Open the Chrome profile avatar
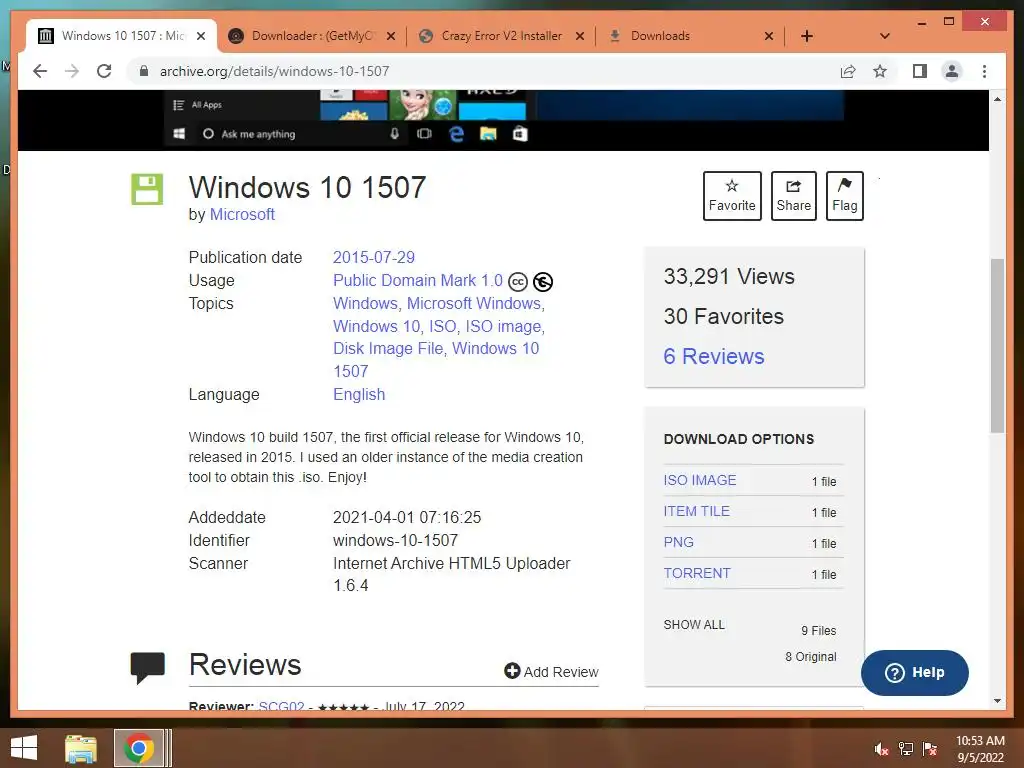Viewport: 1024px width, 768px height. click(952, 71)
